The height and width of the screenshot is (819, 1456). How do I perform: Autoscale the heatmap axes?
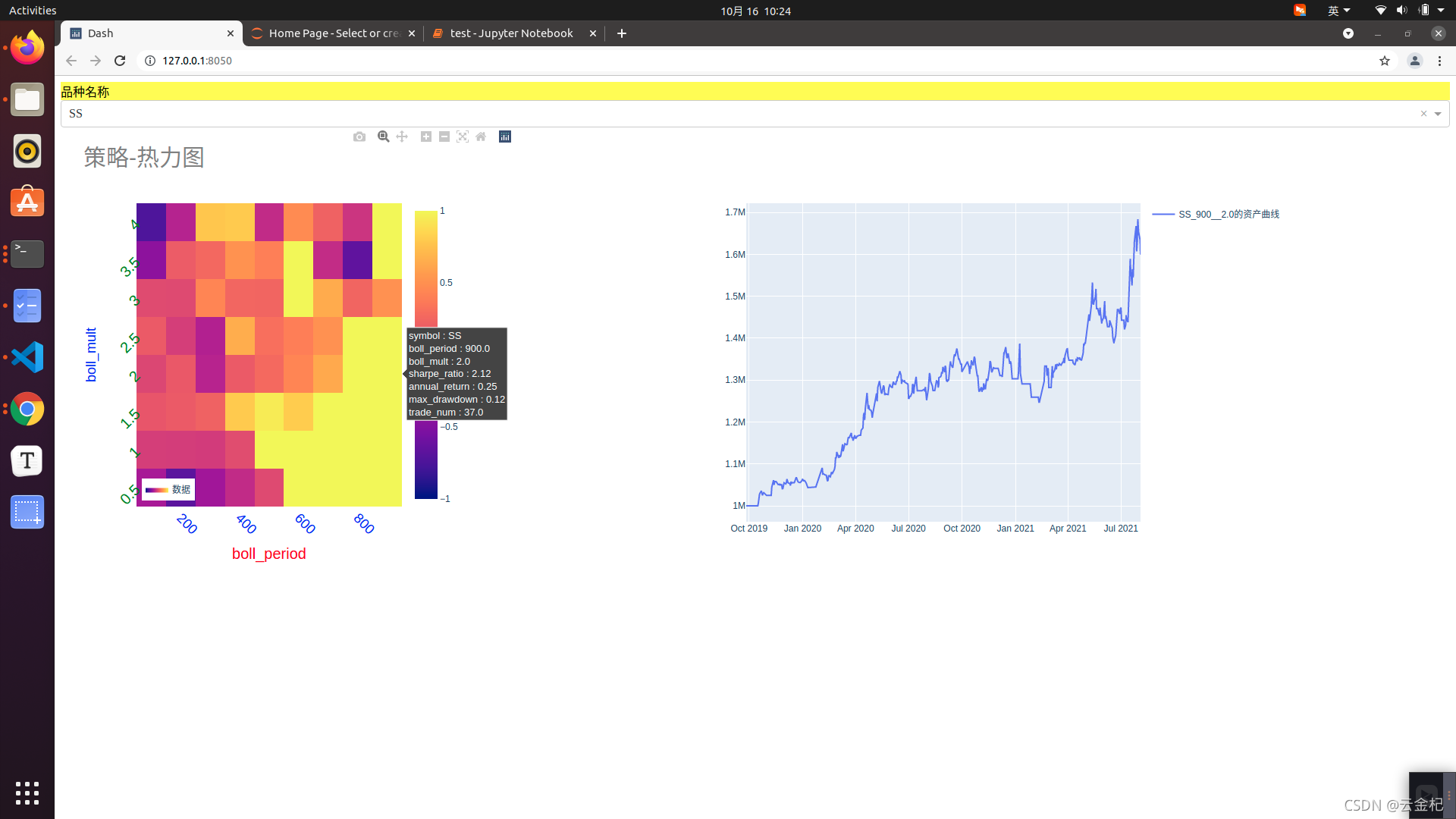point(463,136)
